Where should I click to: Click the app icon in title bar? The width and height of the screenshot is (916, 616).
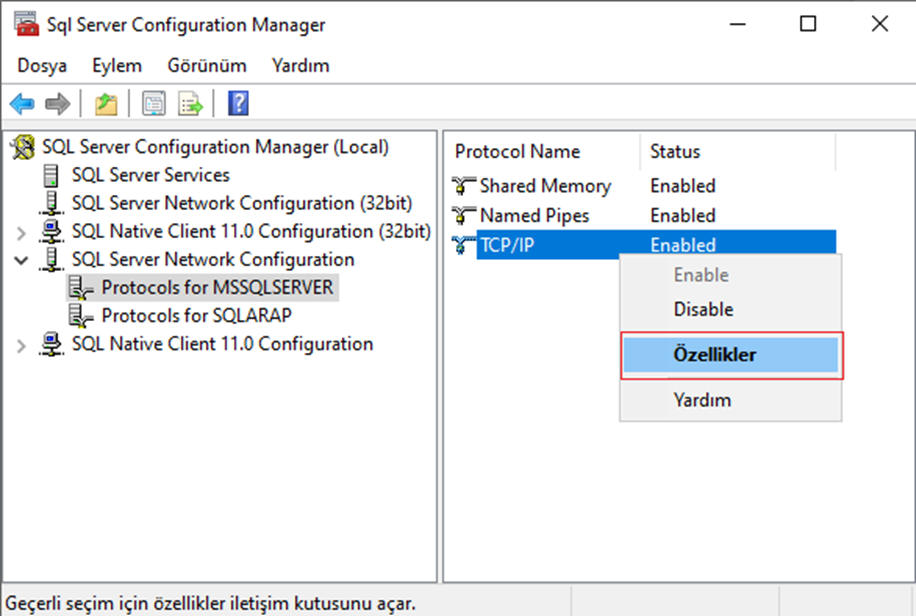coord(26,24)
